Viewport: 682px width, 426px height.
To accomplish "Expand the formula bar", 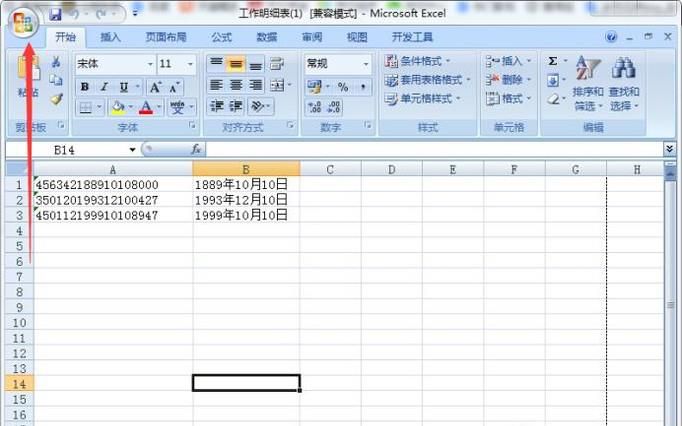I will coord(669,149).
